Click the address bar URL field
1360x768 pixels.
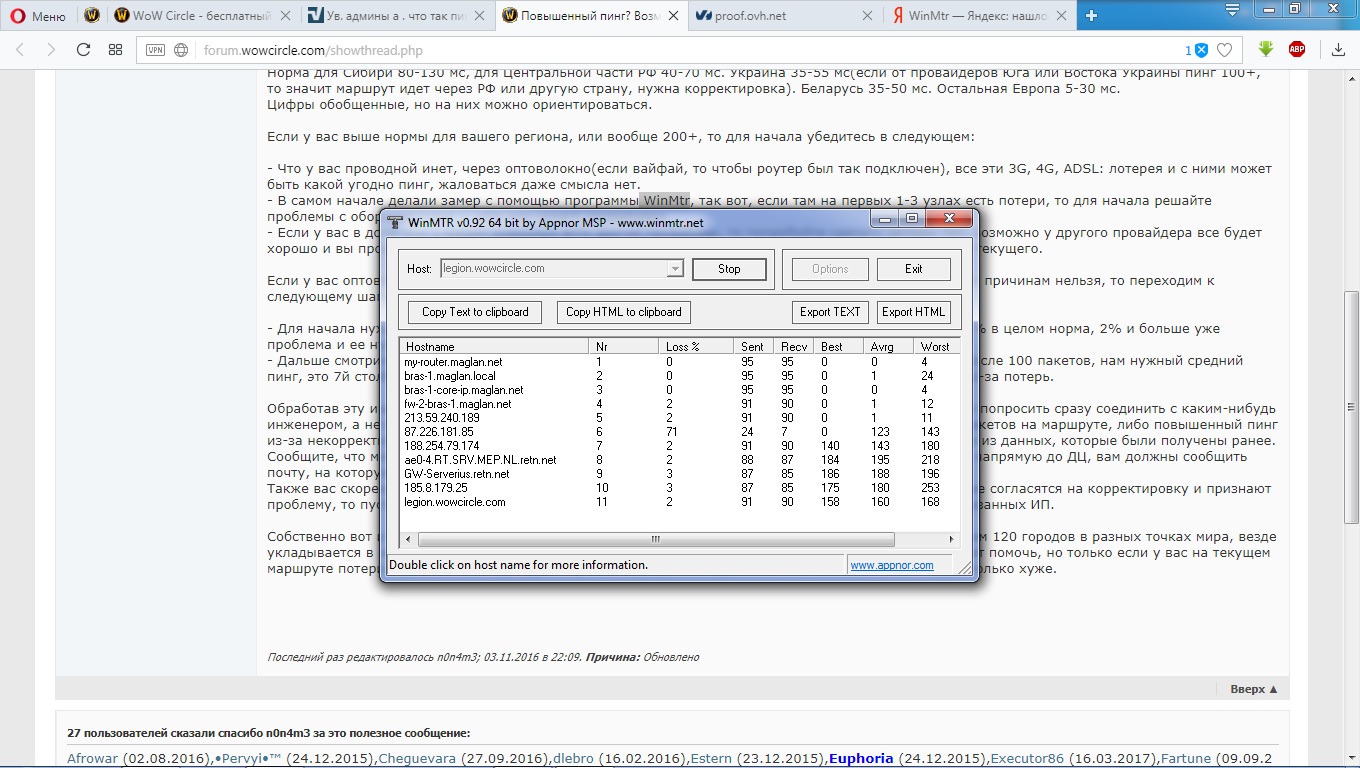600,50
